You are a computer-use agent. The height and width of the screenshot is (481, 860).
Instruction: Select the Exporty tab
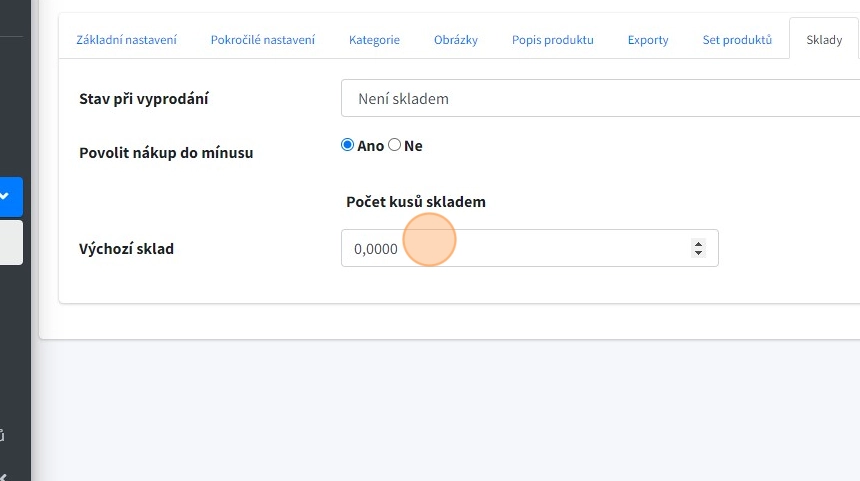[x=648, y=40]
